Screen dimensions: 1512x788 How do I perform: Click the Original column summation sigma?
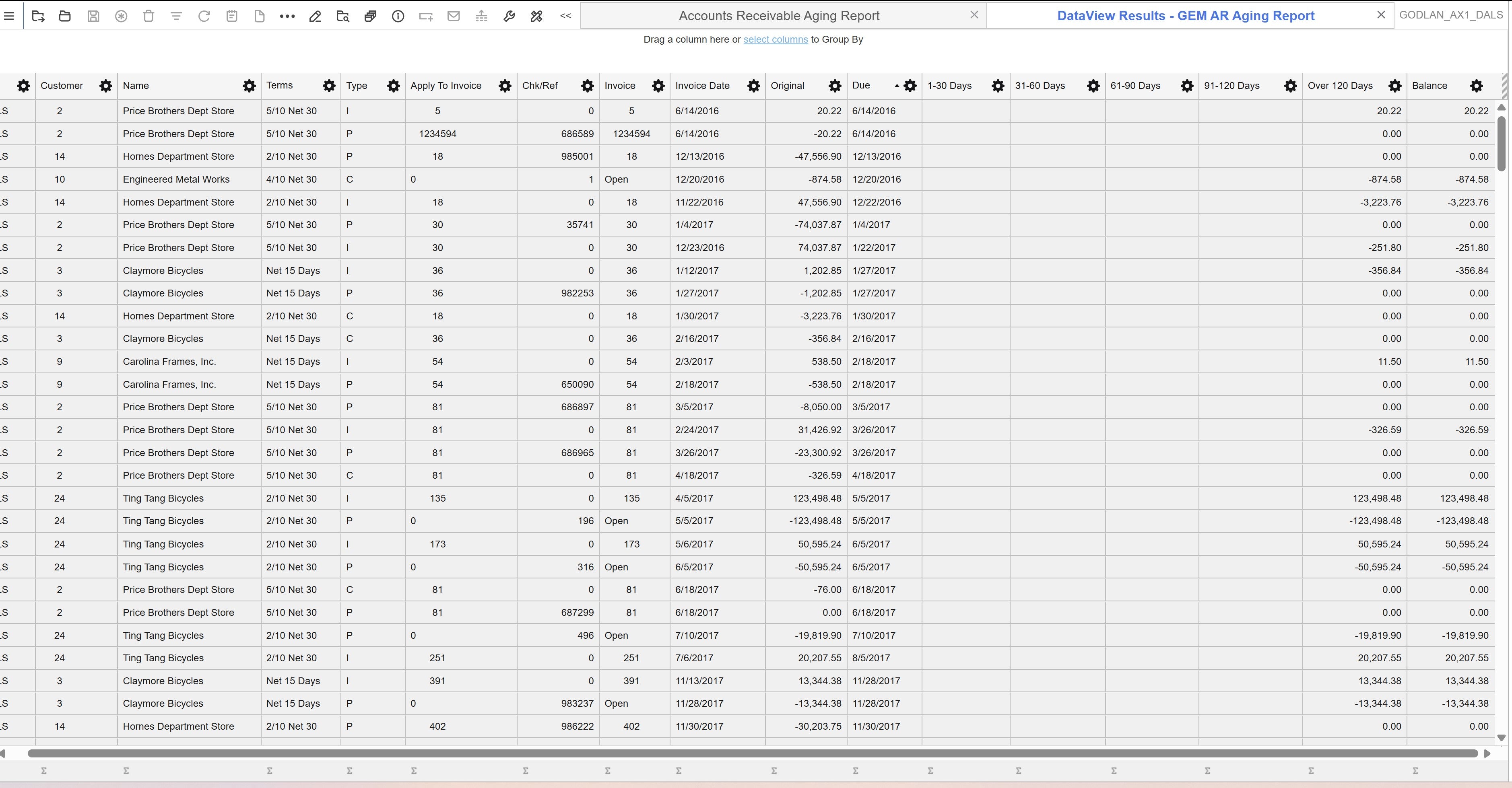pyautogui.click(x=774, y=770)
